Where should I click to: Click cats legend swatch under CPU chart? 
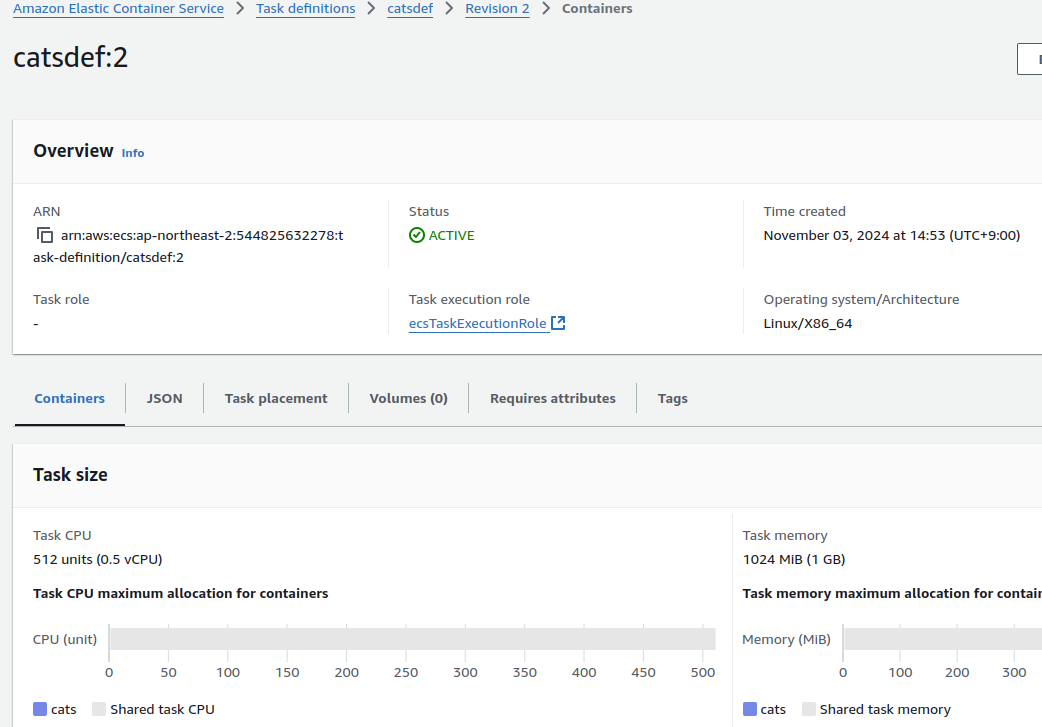click(x=40, y=709)
